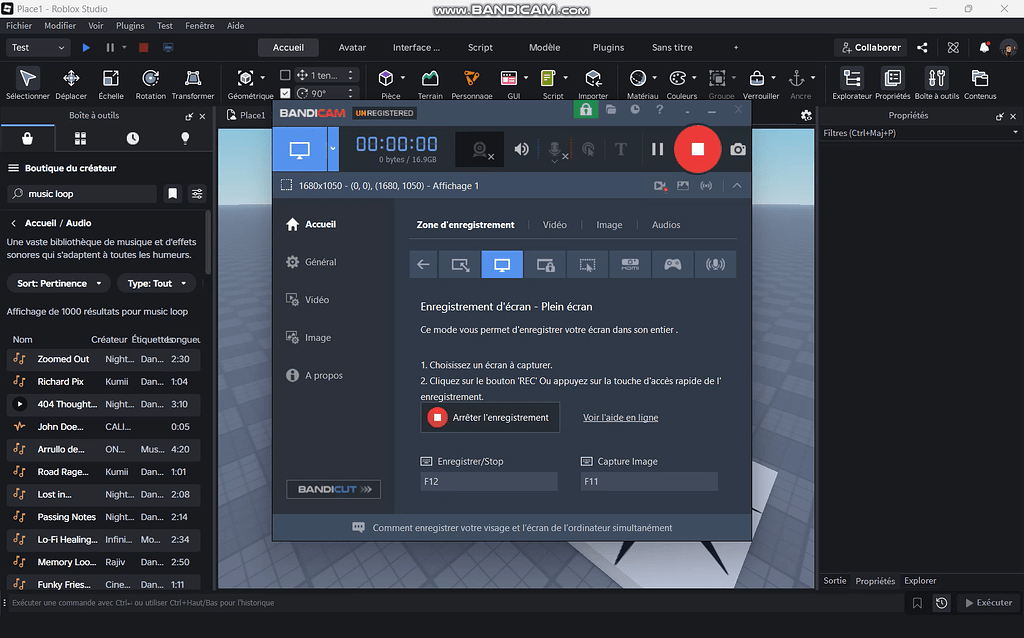This screenshot has width=1024, height=638.
Task: Open Bandicam scheduled recording clock icon
Action: click(x=635, y=110)
